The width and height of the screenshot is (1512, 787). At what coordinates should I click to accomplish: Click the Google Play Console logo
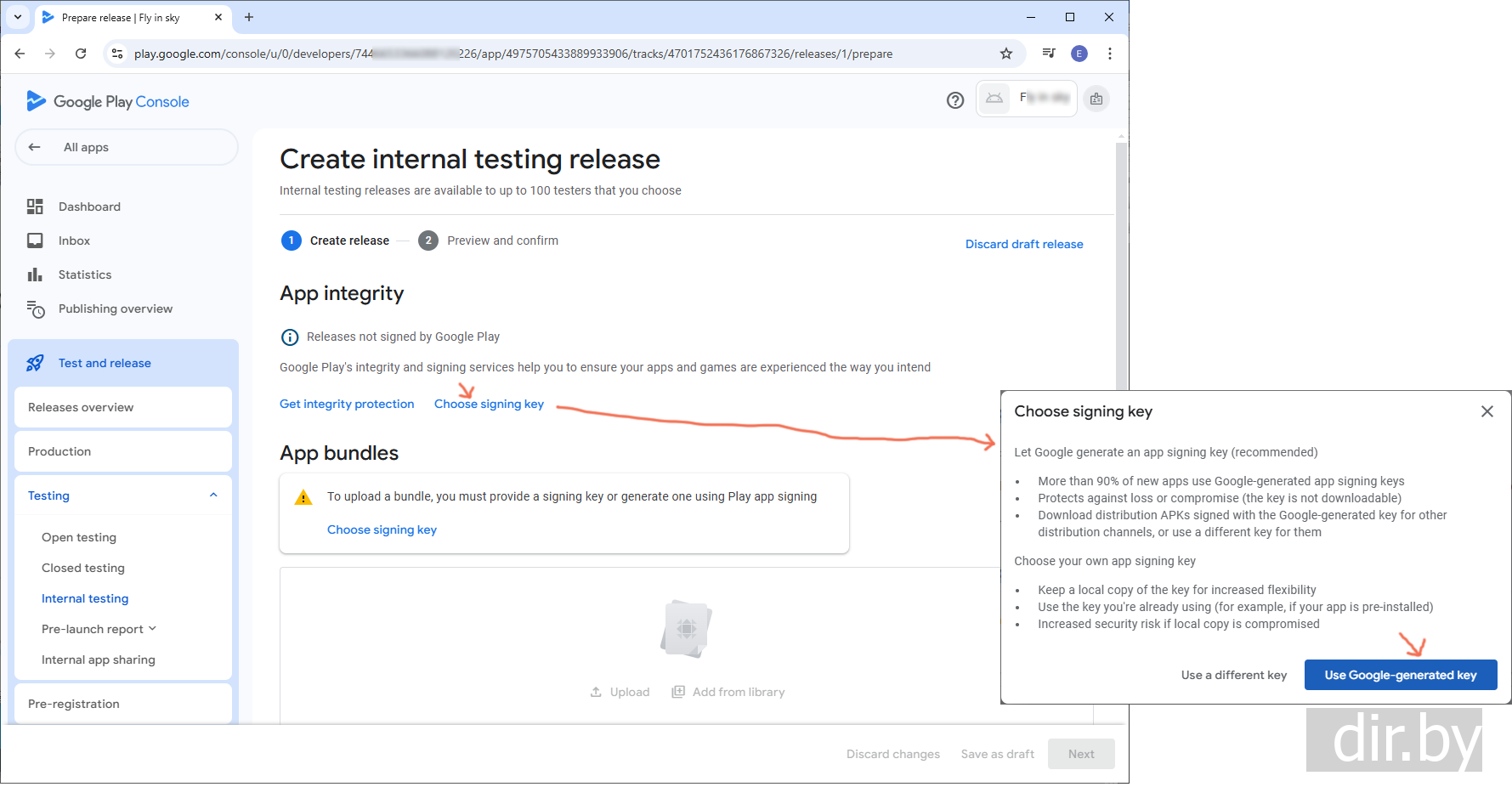[108, 101]
